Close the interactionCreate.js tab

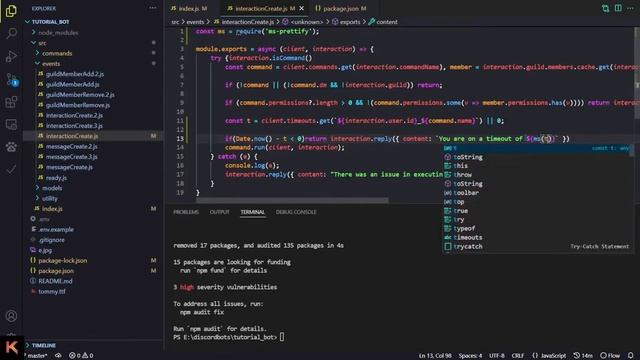coord(302,8)
